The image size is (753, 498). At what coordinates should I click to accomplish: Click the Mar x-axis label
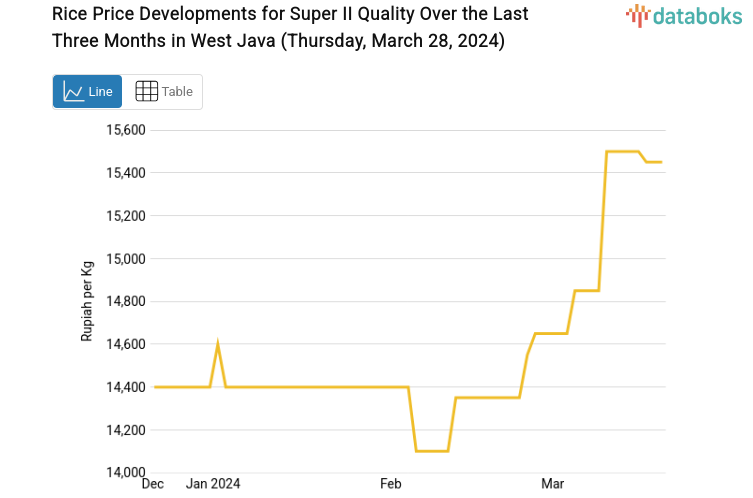click(552, 484)
